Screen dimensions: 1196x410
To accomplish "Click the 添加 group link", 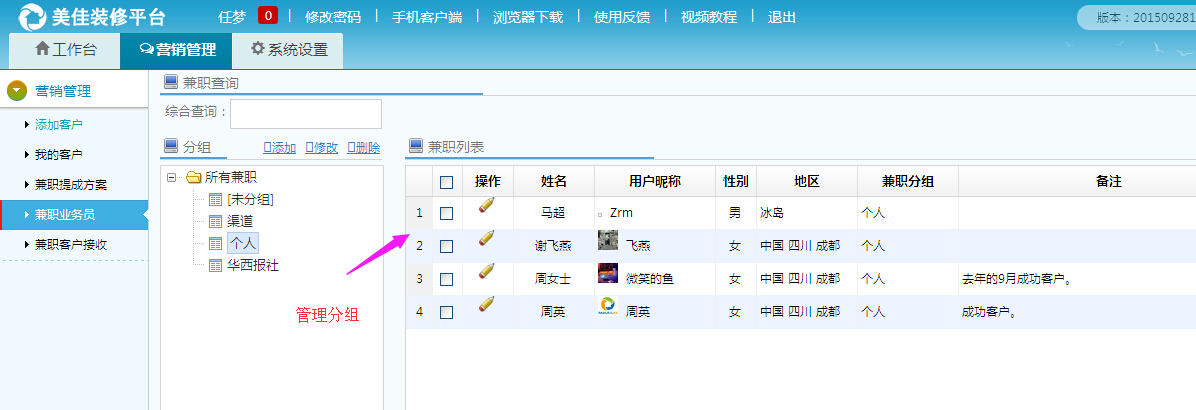I will click(279, 148).
